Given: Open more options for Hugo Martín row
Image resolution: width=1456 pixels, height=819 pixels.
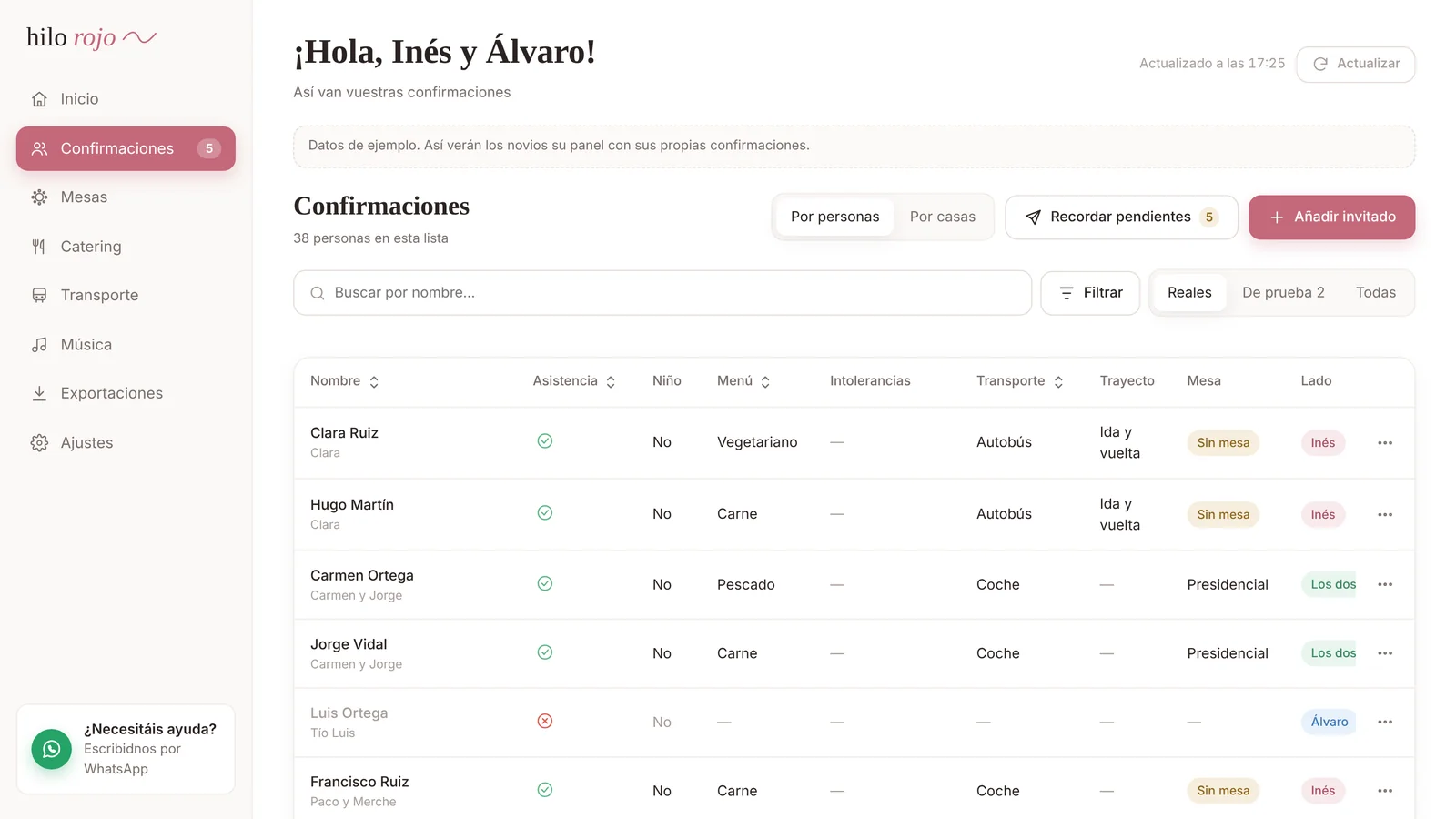Looking at the screenshot, I should 1385,515.
